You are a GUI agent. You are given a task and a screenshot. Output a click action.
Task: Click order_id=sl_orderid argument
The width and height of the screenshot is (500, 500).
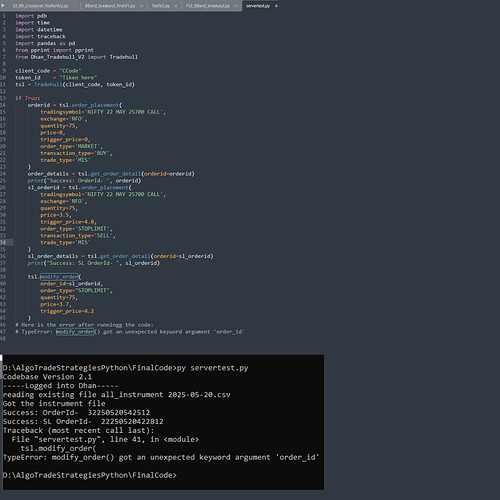point(72,284)
